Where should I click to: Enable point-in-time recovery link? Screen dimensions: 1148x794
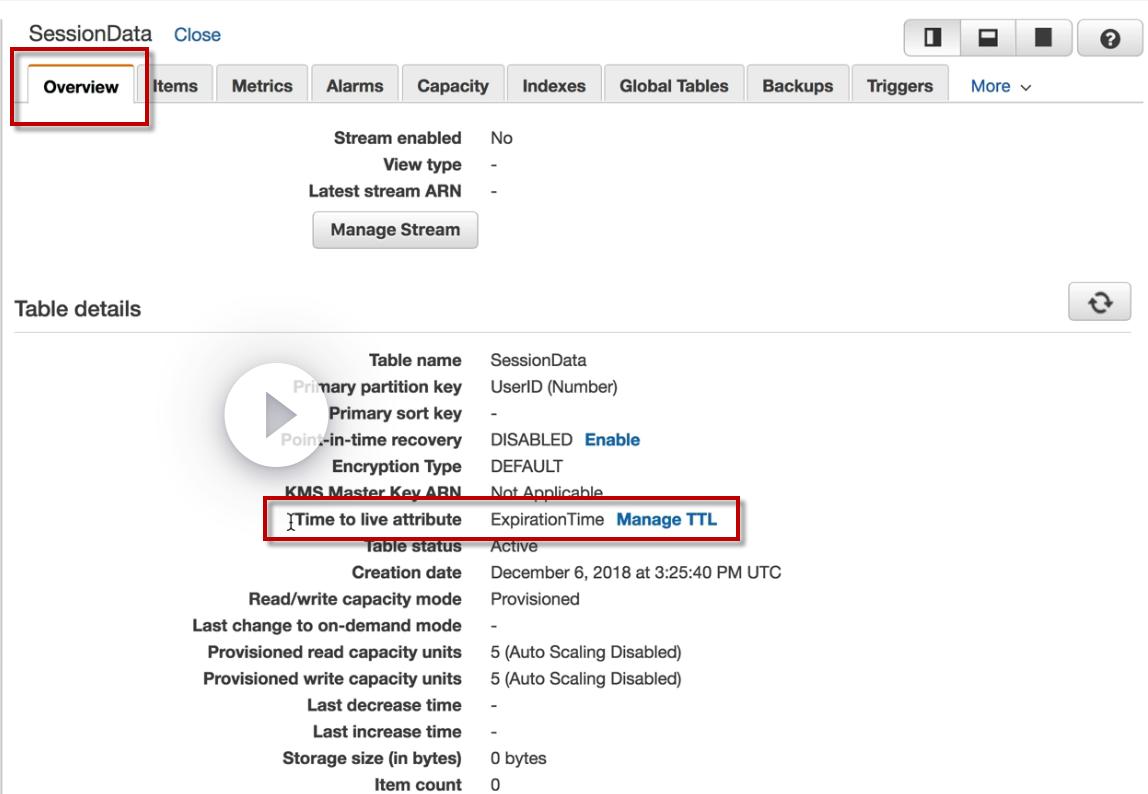tap(612, 439)
